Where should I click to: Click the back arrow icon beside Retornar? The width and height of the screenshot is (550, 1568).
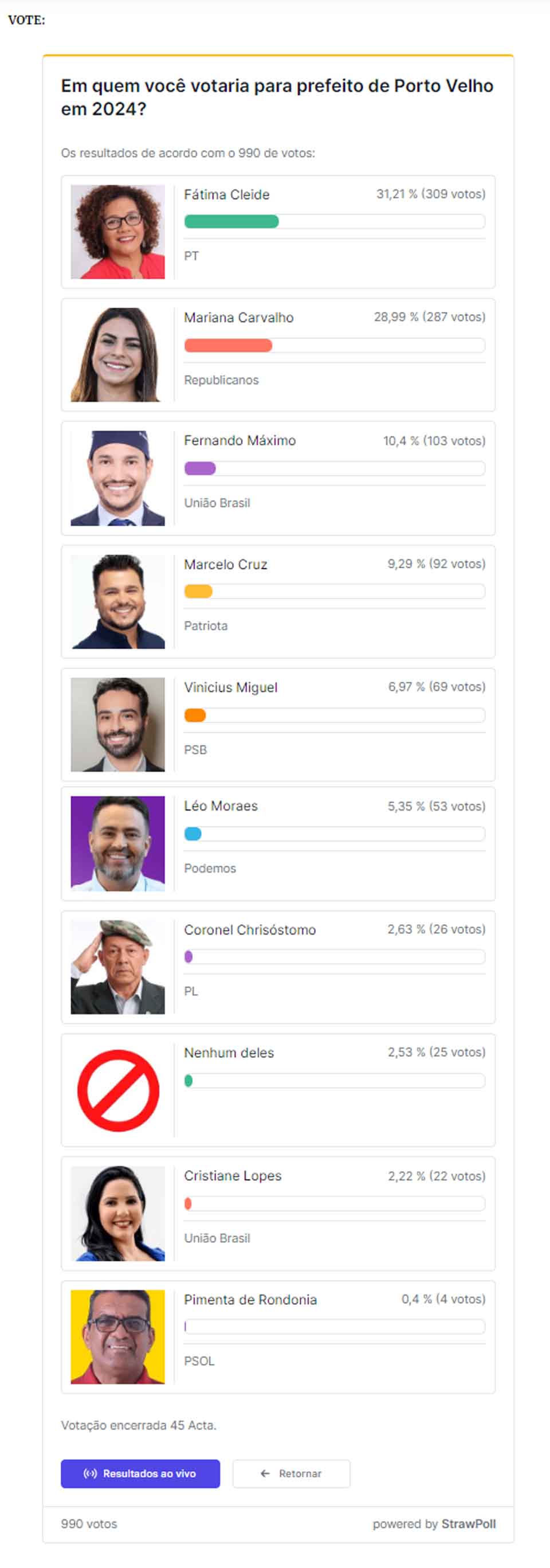(x=265, y=1473)
